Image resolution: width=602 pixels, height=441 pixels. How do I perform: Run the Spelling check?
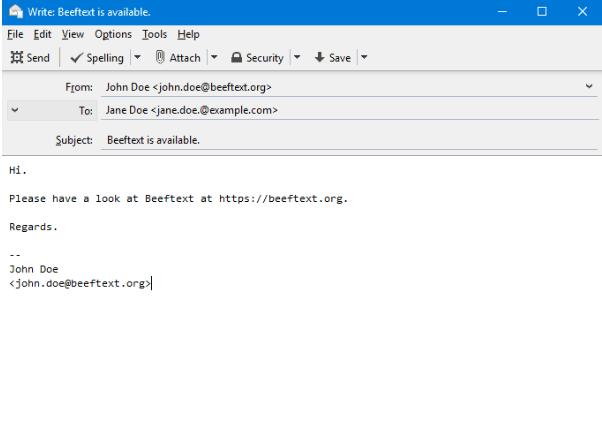pos(97,58)
